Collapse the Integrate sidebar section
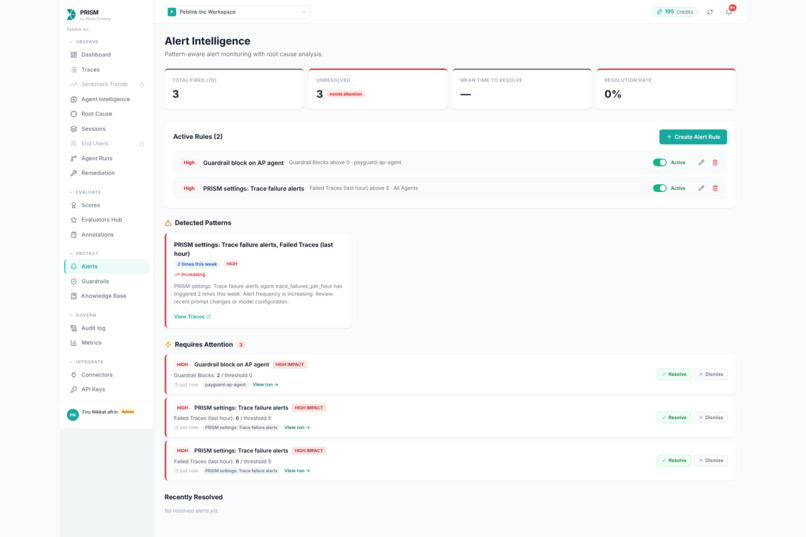 [x=86, y=362]
